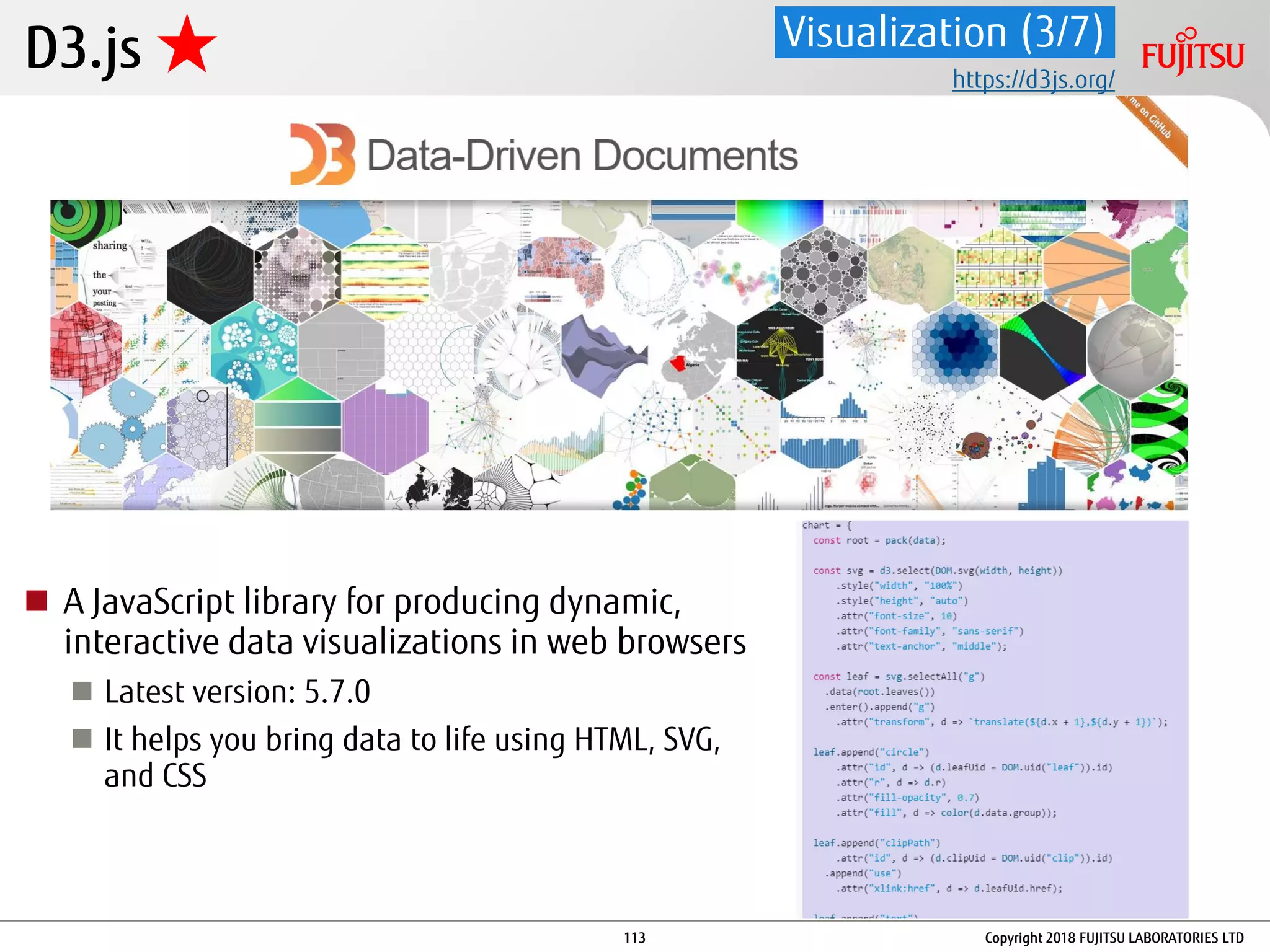Click the red star beside D3.js

tap(187, 45)
